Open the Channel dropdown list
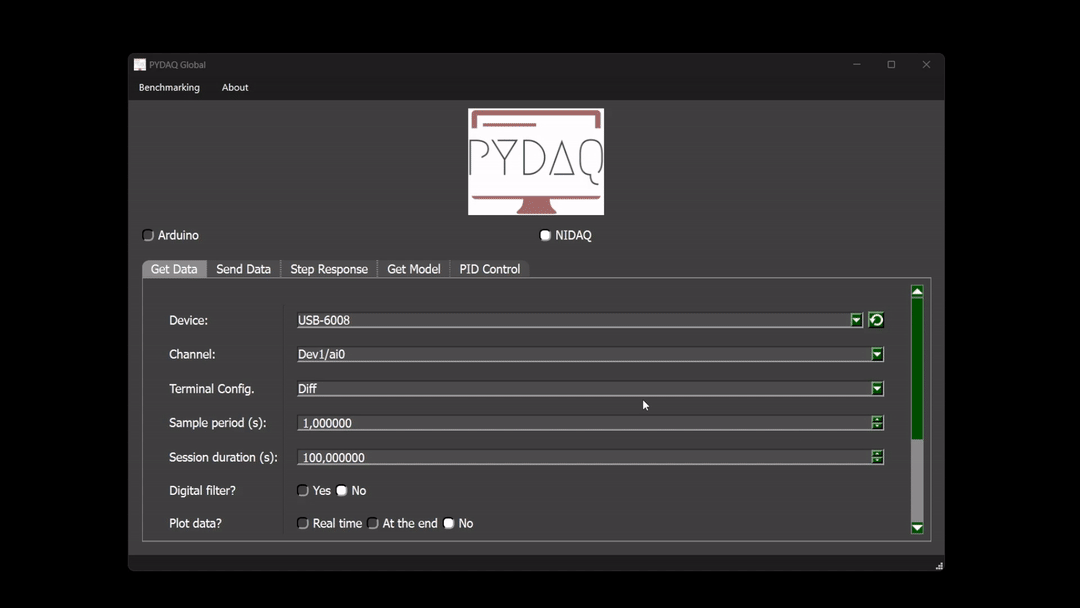Viewport: 1080px width, 608px height. coord(877,355)
